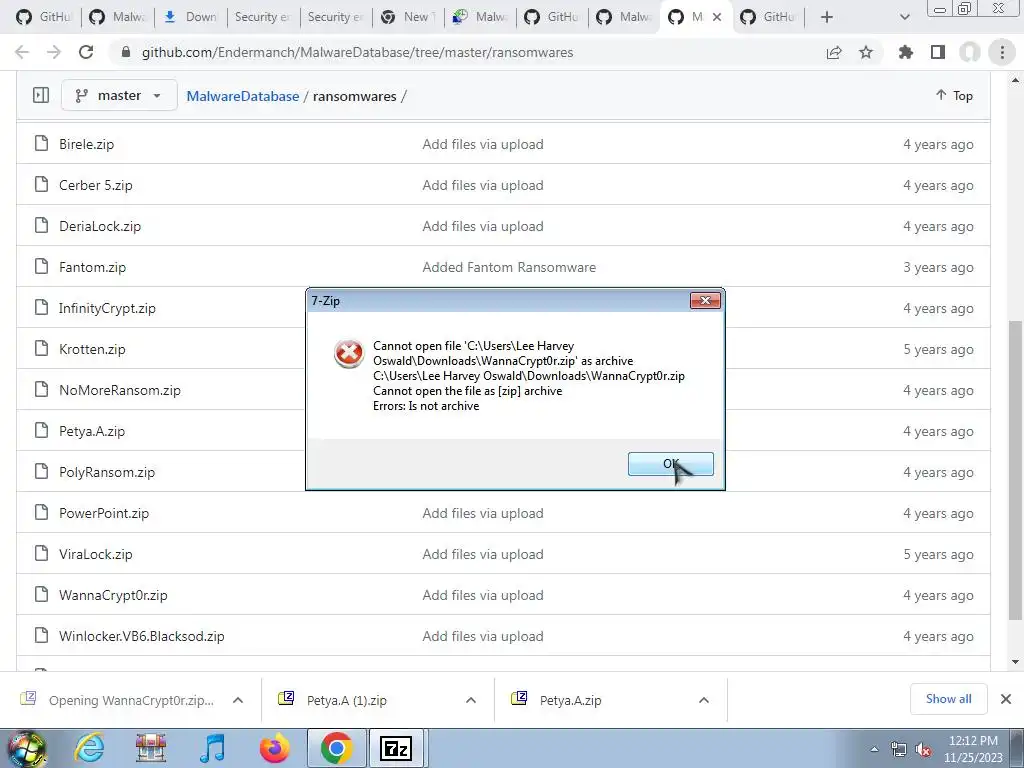Viewport: 1024px width, 768px height.
Task: Switch to the first 'Security er' tab
Action: tap(263, 17)
